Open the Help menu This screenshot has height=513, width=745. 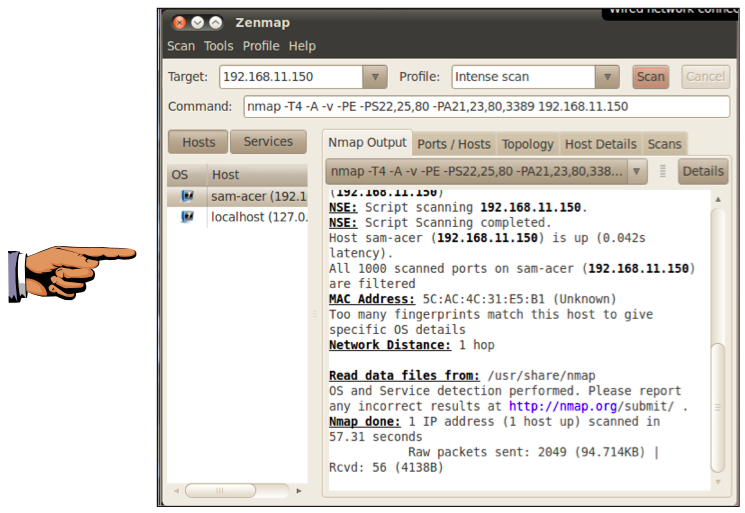pos(302,46)
